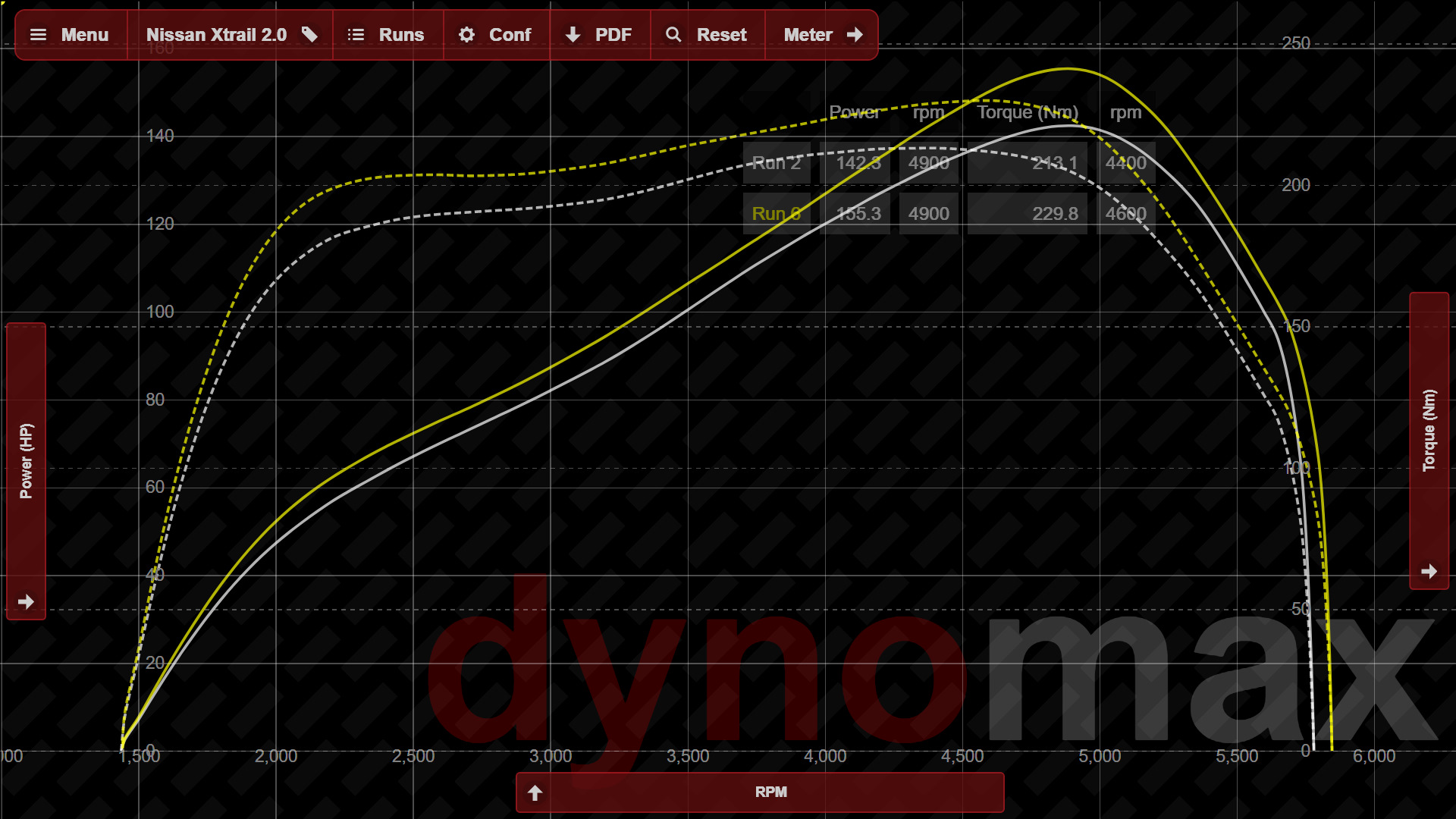Click the hamburger Menu icon
1456x819 pixels.
pyautogui.click(x=38, y=35)
